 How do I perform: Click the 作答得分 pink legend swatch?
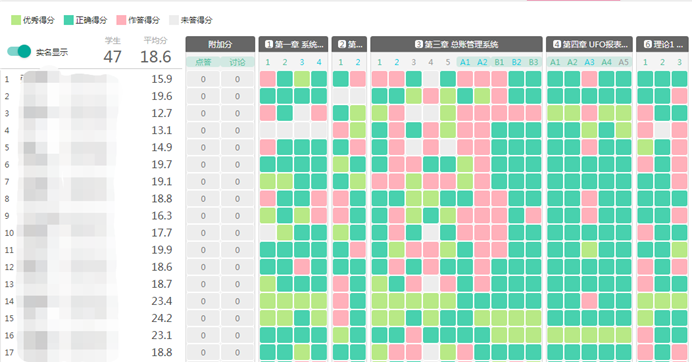121,20
